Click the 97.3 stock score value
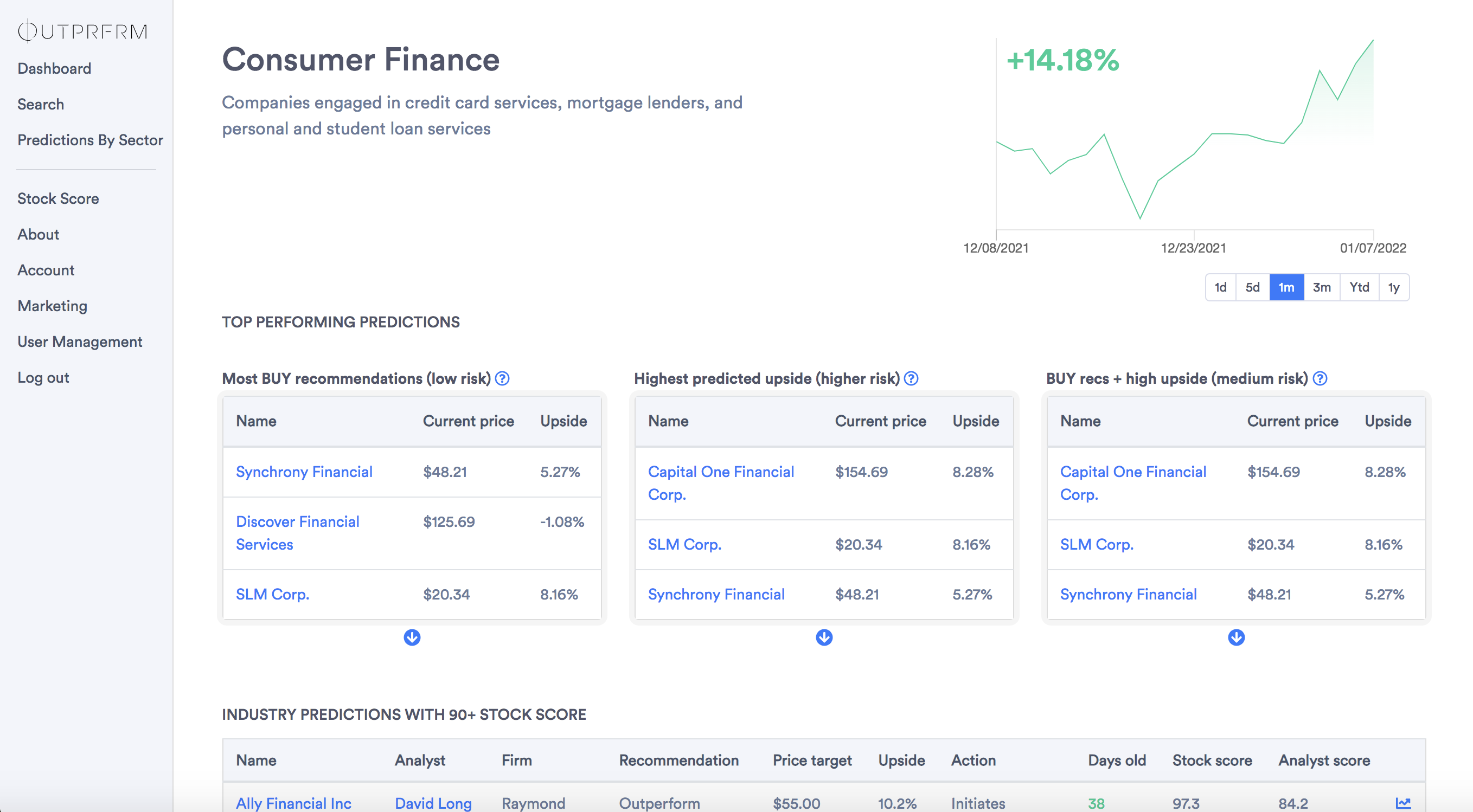 pyautogui.click(x=1186, y=803)
